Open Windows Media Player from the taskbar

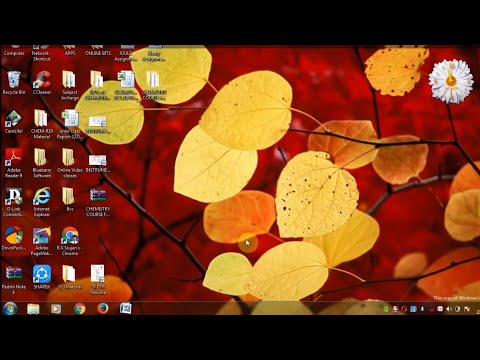pyautogui.click(x=56, y=309)
